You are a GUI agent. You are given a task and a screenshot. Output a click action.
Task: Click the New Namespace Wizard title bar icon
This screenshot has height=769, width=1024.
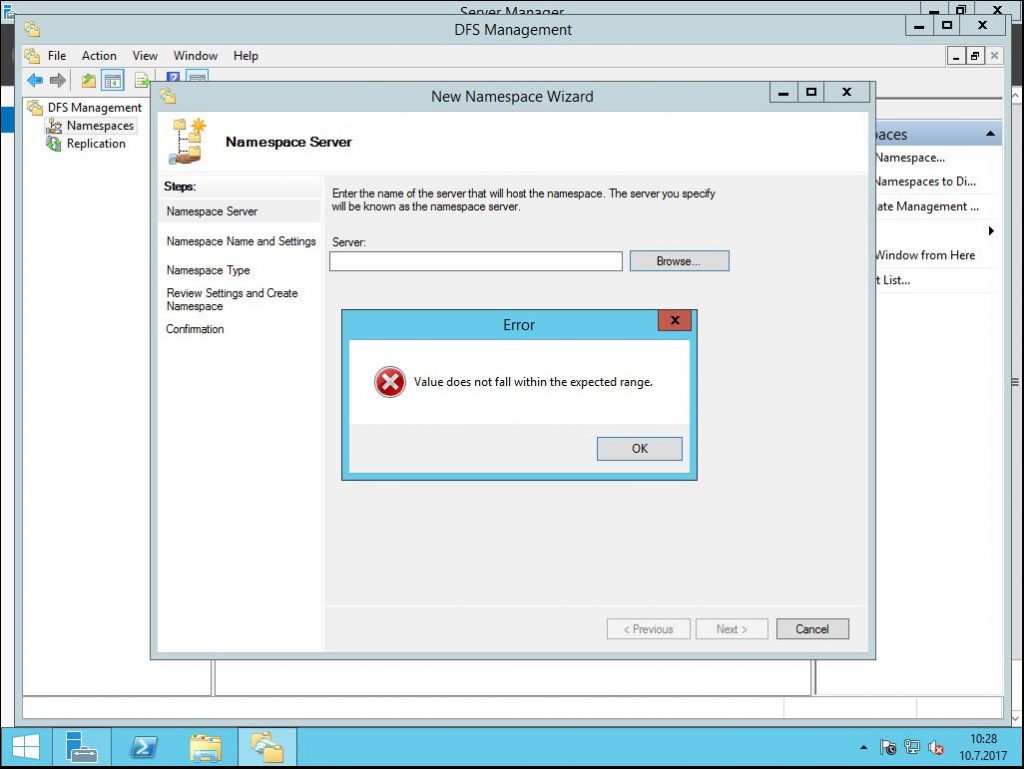tap(168, 97)
